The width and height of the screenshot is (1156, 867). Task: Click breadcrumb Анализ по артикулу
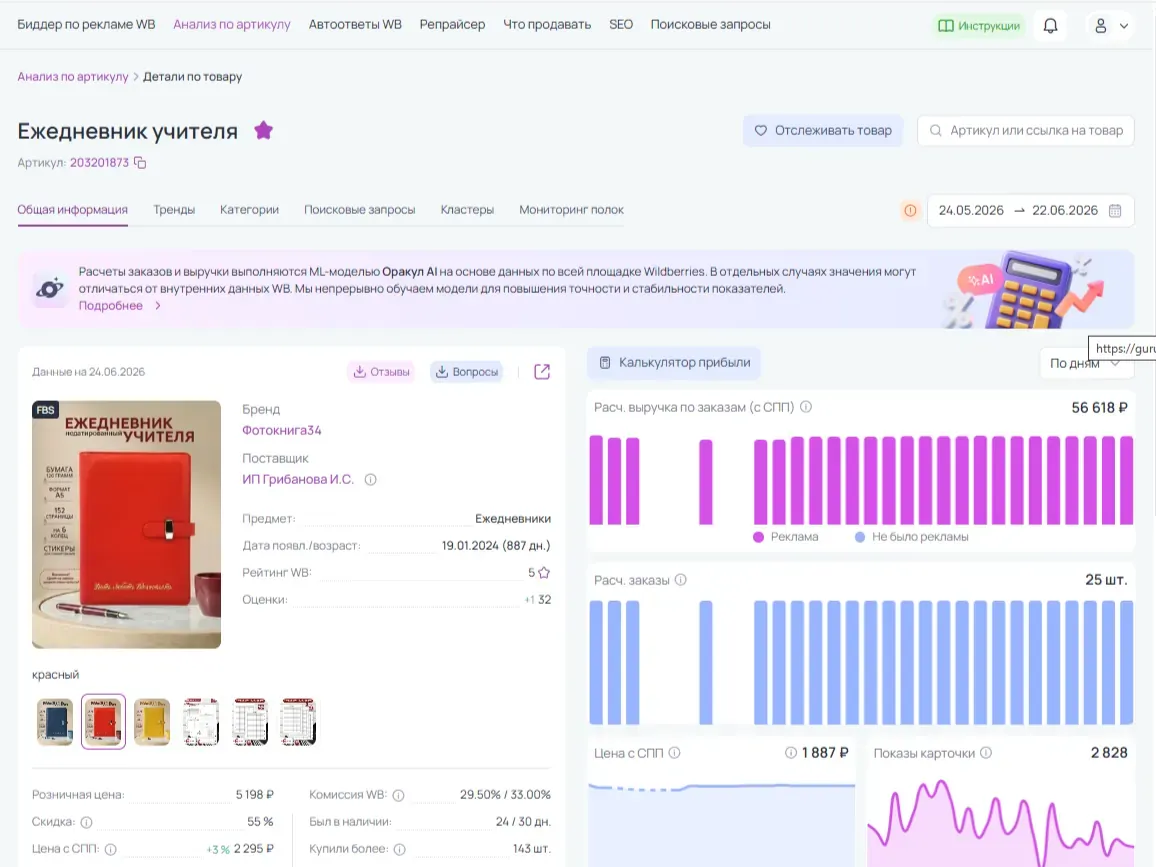tap(72, 77)
